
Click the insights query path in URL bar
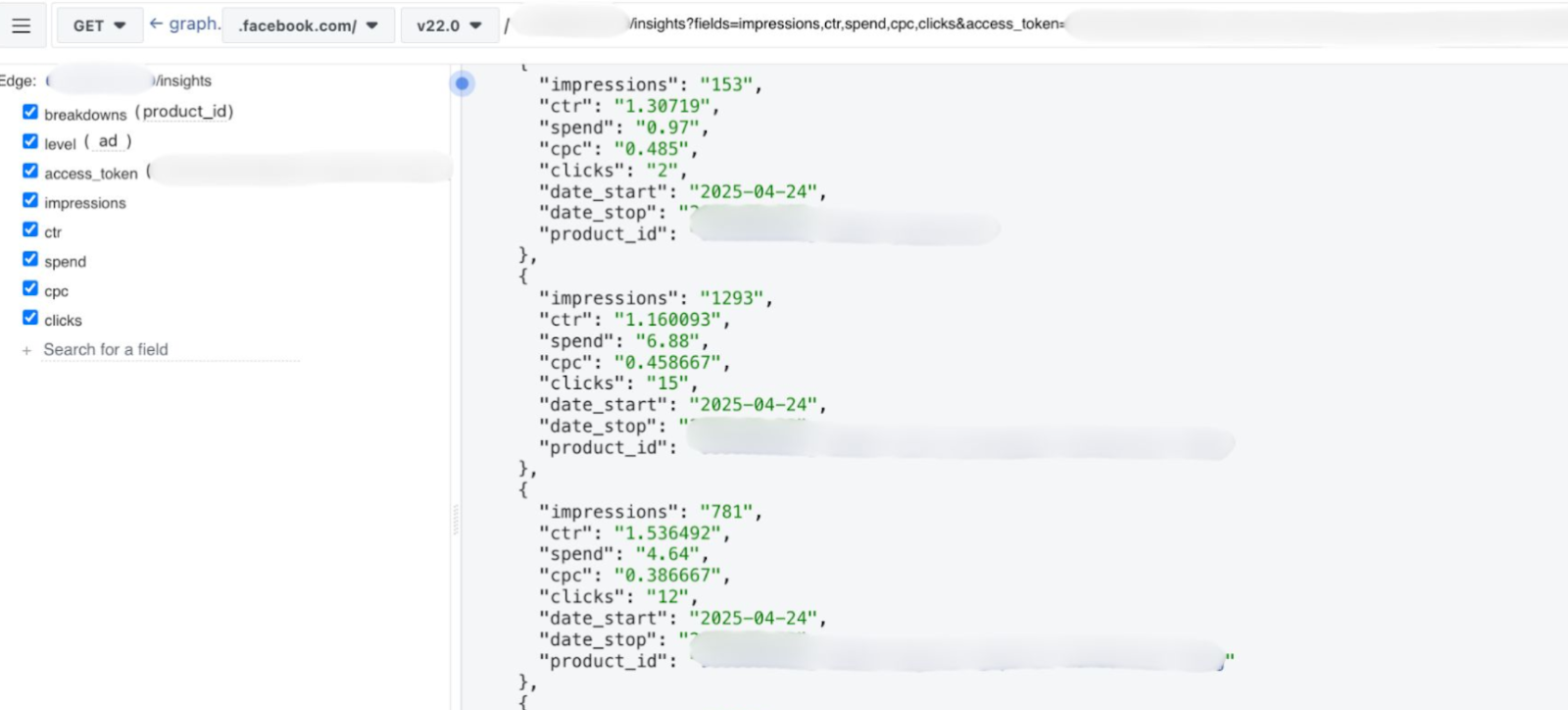(x=843, y=24)
